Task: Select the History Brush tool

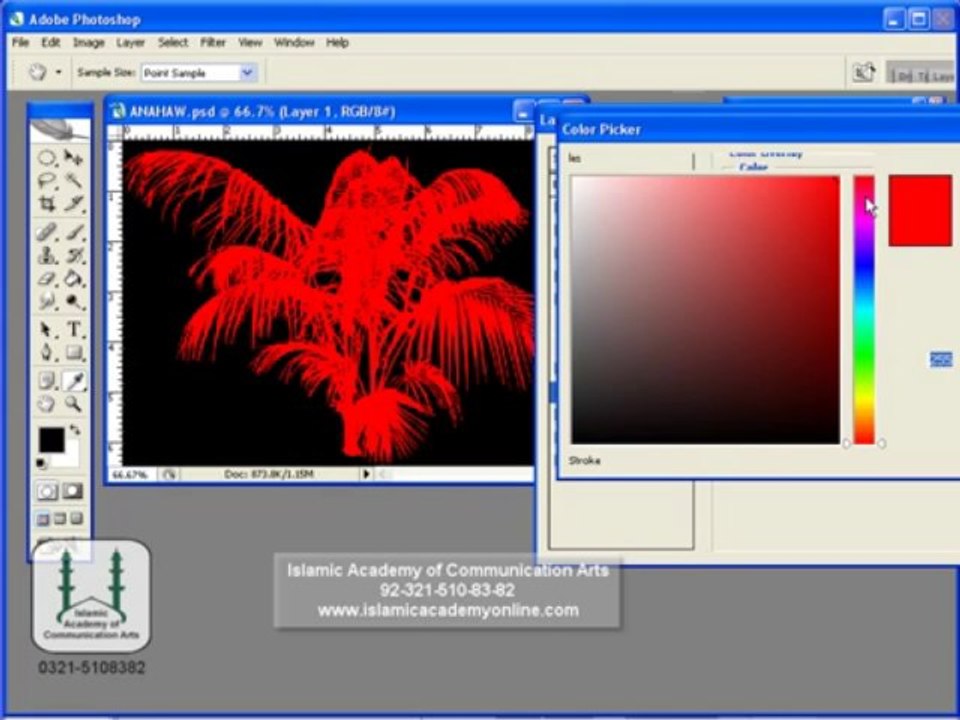Action: click(x=74, y=255)
